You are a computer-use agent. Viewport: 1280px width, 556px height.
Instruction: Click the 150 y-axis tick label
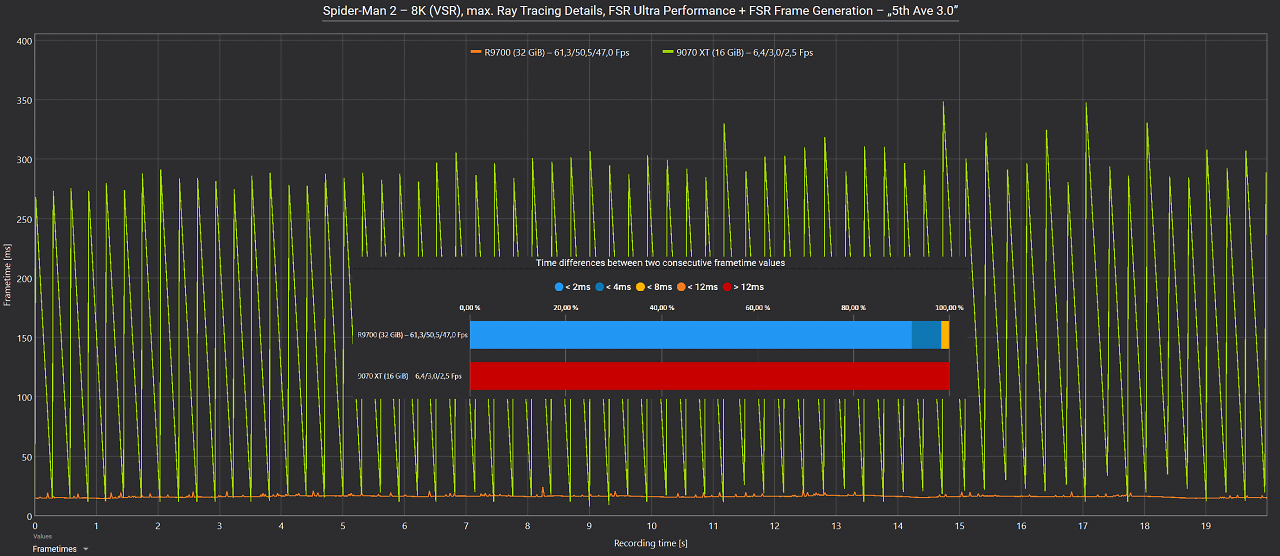25,338
